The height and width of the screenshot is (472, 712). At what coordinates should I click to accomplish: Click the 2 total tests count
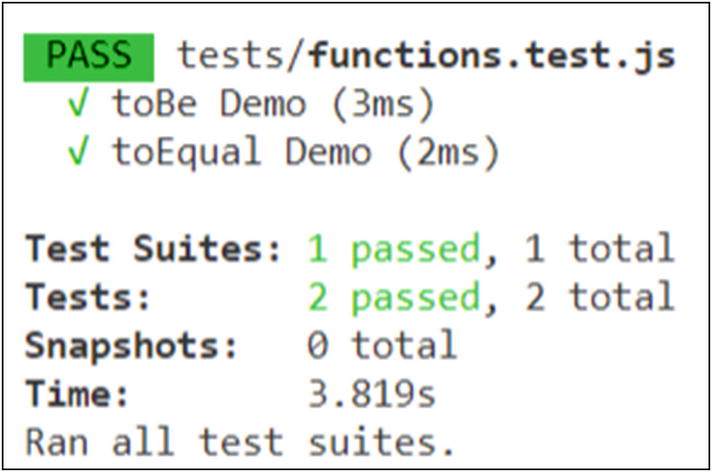coord(599,297)
